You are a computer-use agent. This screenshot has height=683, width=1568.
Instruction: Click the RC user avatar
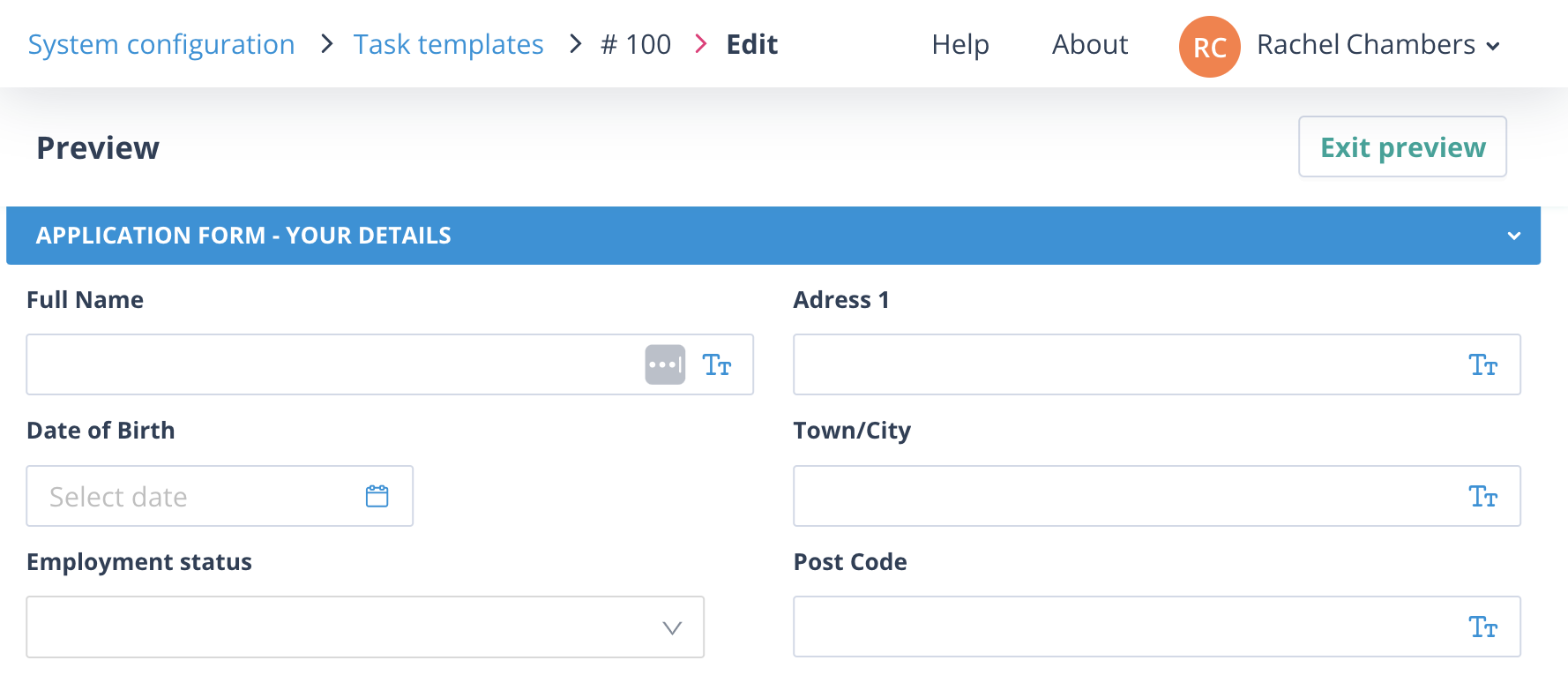tap(1209, 47)
